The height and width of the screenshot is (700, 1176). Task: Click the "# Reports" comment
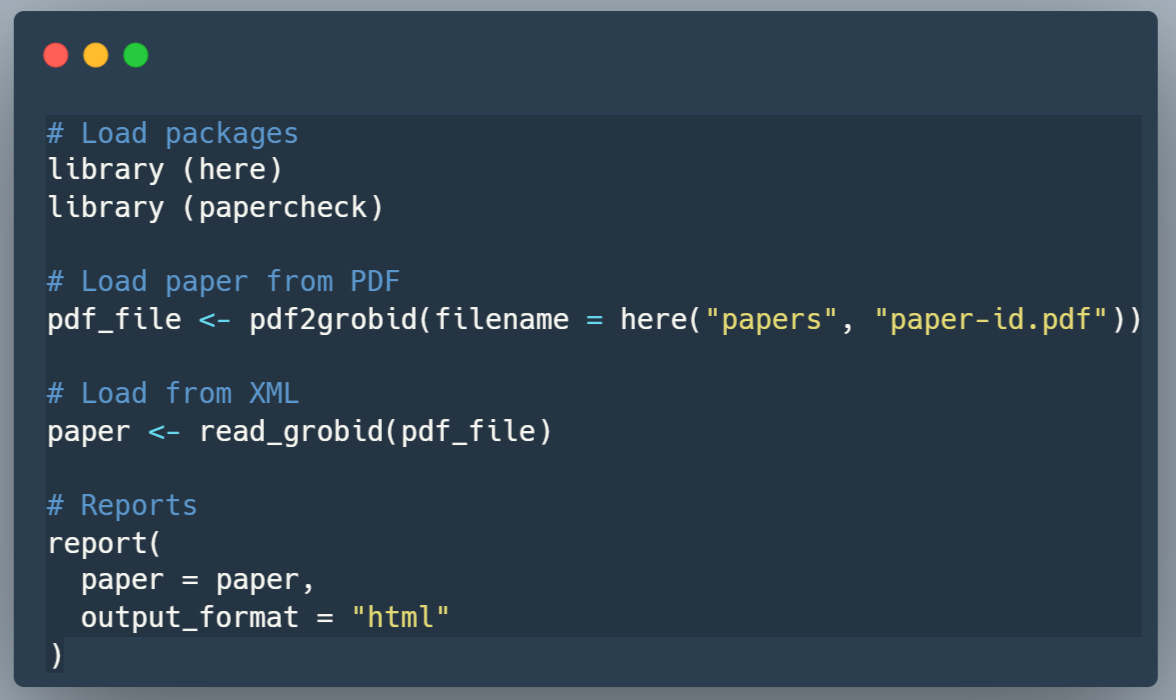point(122,505)
